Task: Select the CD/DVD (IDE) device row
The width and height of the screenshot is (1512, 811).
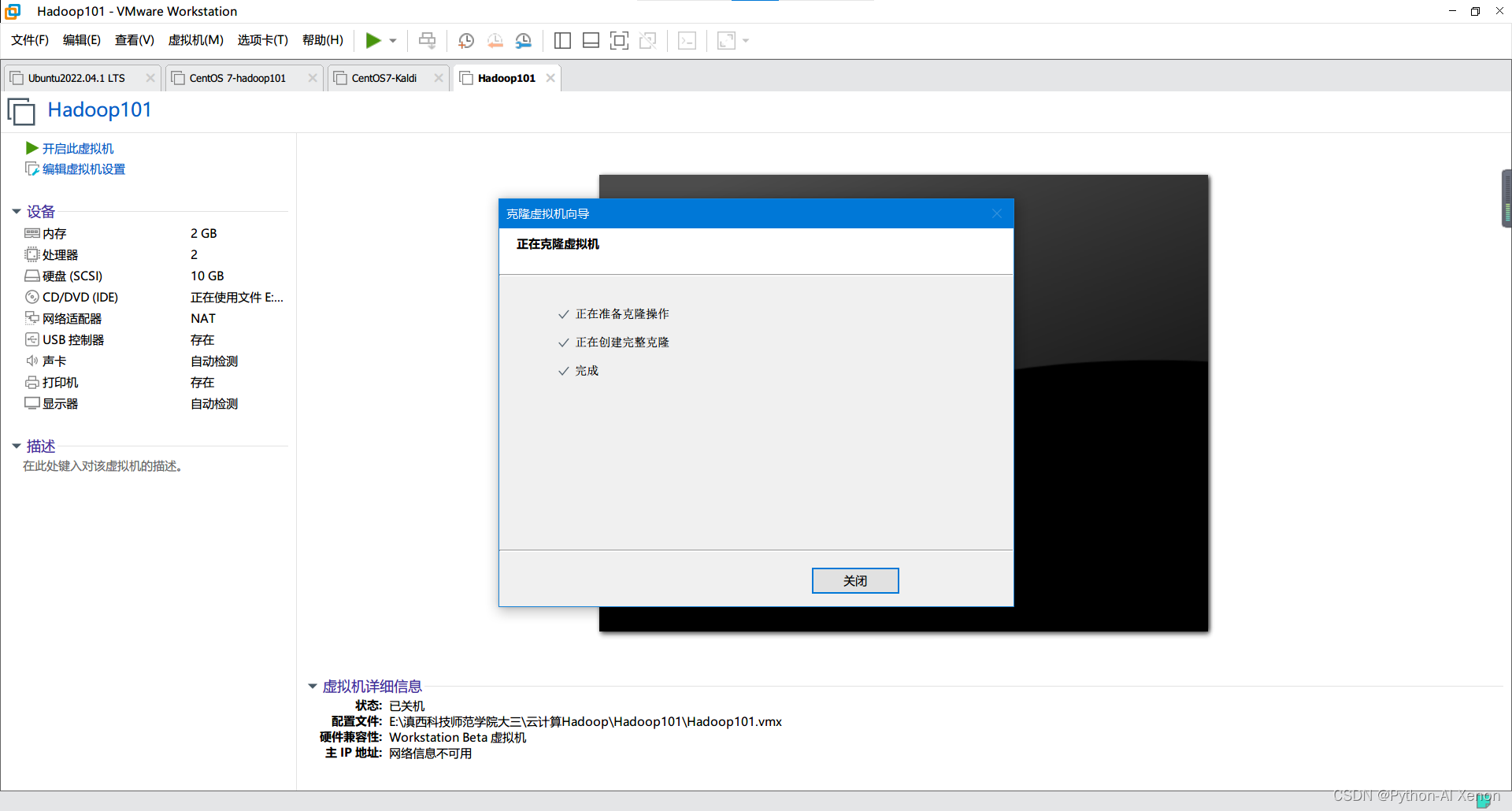Action: pyautogui.click(x=154, y=298)
